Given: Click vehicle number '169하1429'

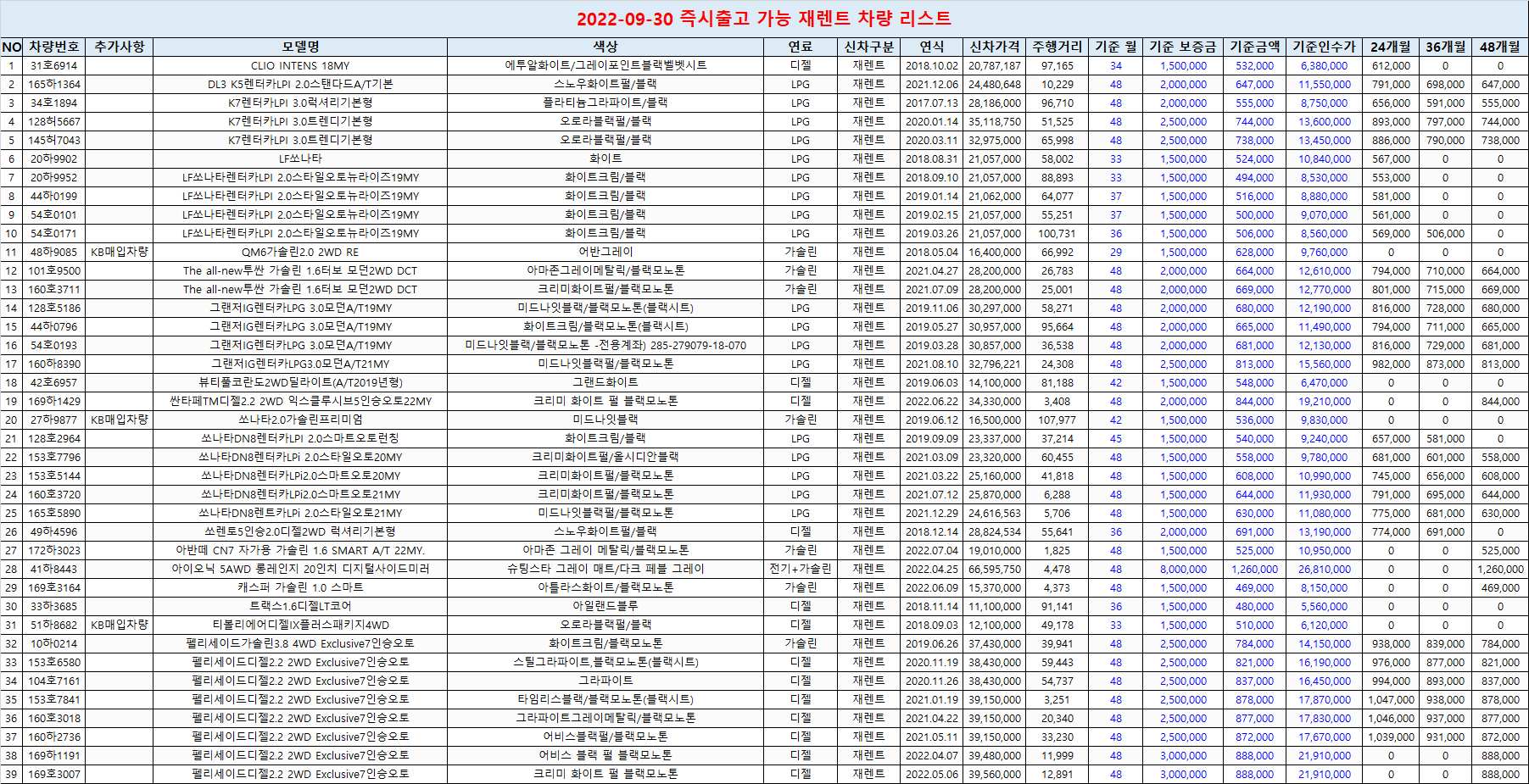Looking at the screenshot, I should (x=53, y=401).
